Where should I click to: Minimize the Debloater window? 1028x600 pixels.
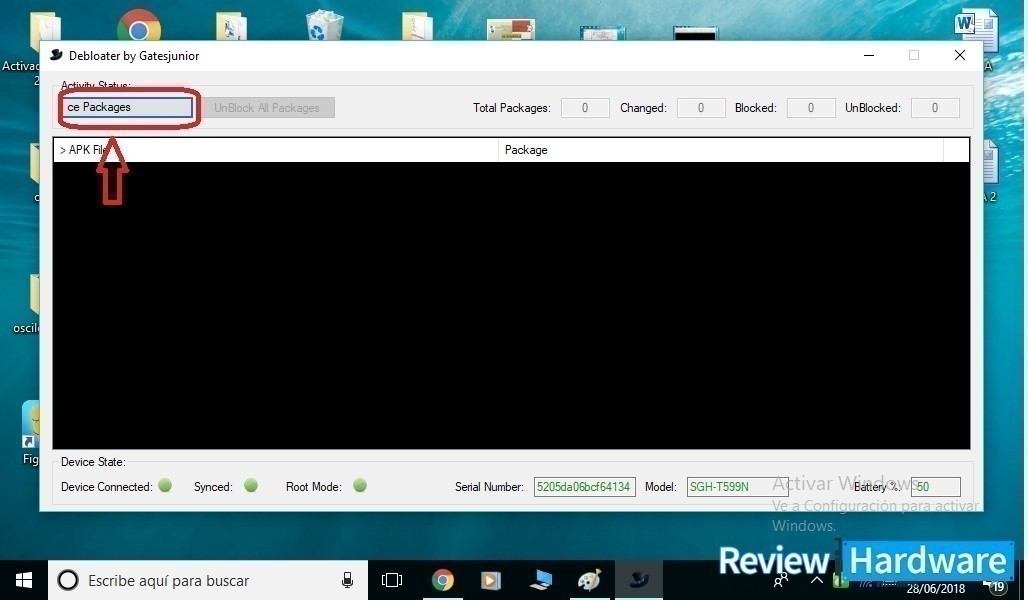(869, 56)
